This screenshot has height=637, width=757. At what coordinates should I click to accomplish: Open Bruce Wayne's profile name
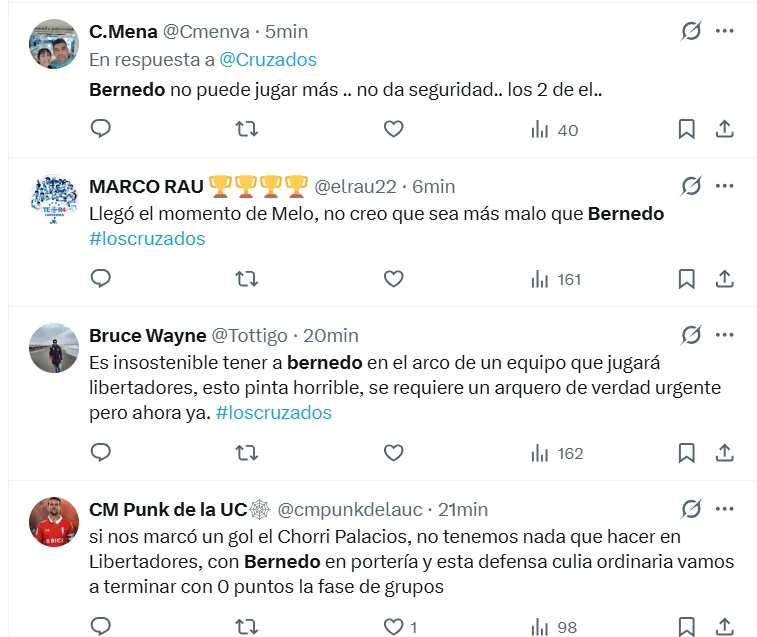click(148, 335)
